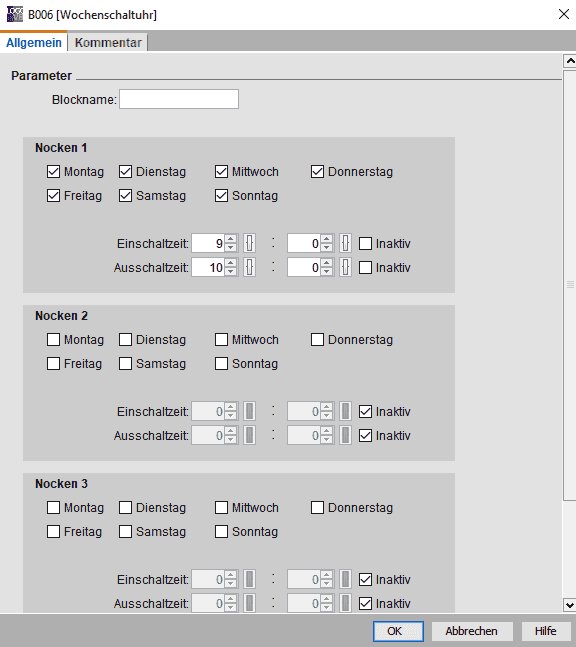Open Hilfe for this dialog
This screenshot has height=647, width=576.
point(545,631)
